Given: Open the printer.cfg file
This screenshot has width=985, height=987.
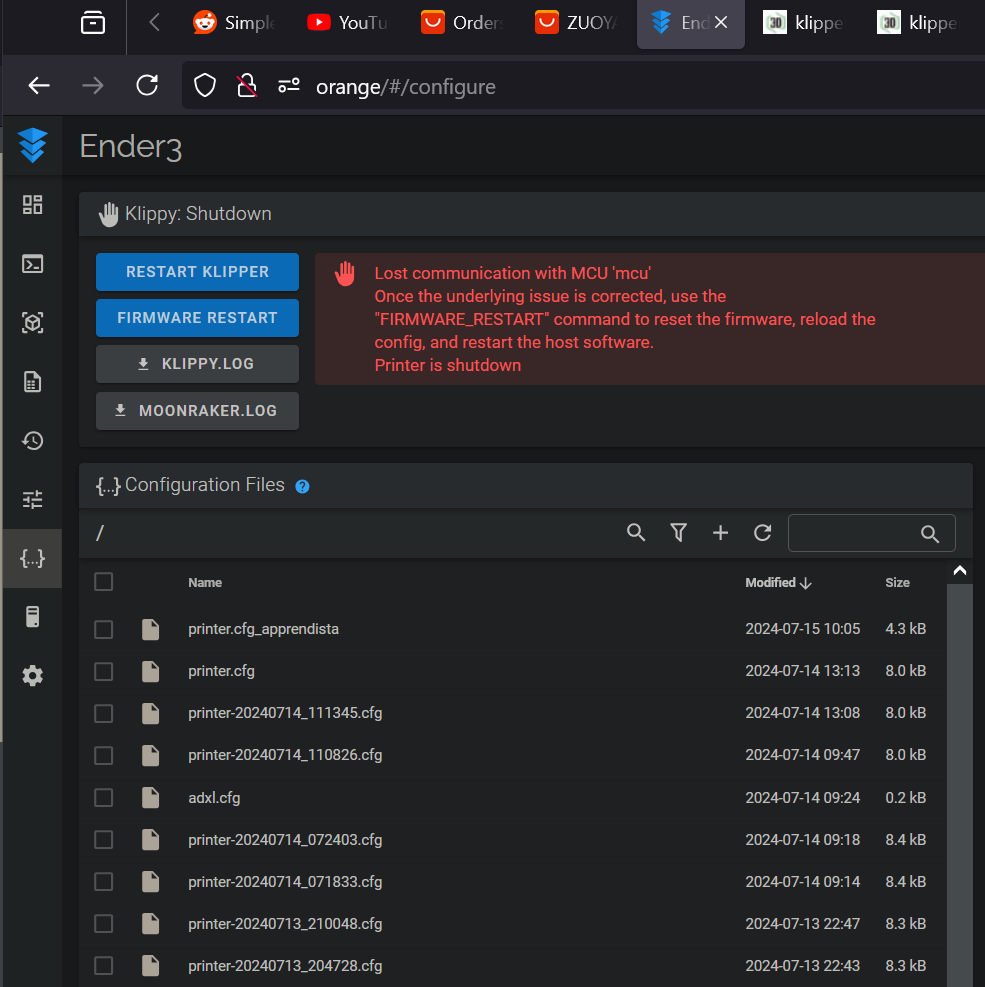Looking at the screenshot, I should (x=221, y=671).
